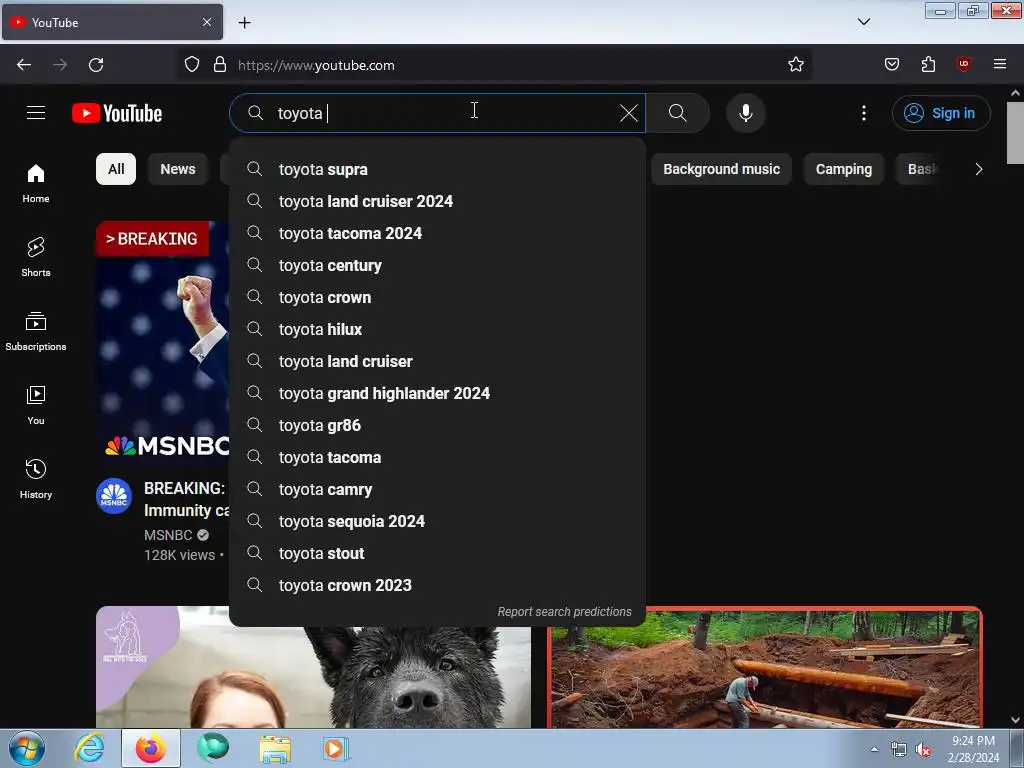Bookmark this page with the star
Screen dimensions: 1024x768
pos(795,65)
